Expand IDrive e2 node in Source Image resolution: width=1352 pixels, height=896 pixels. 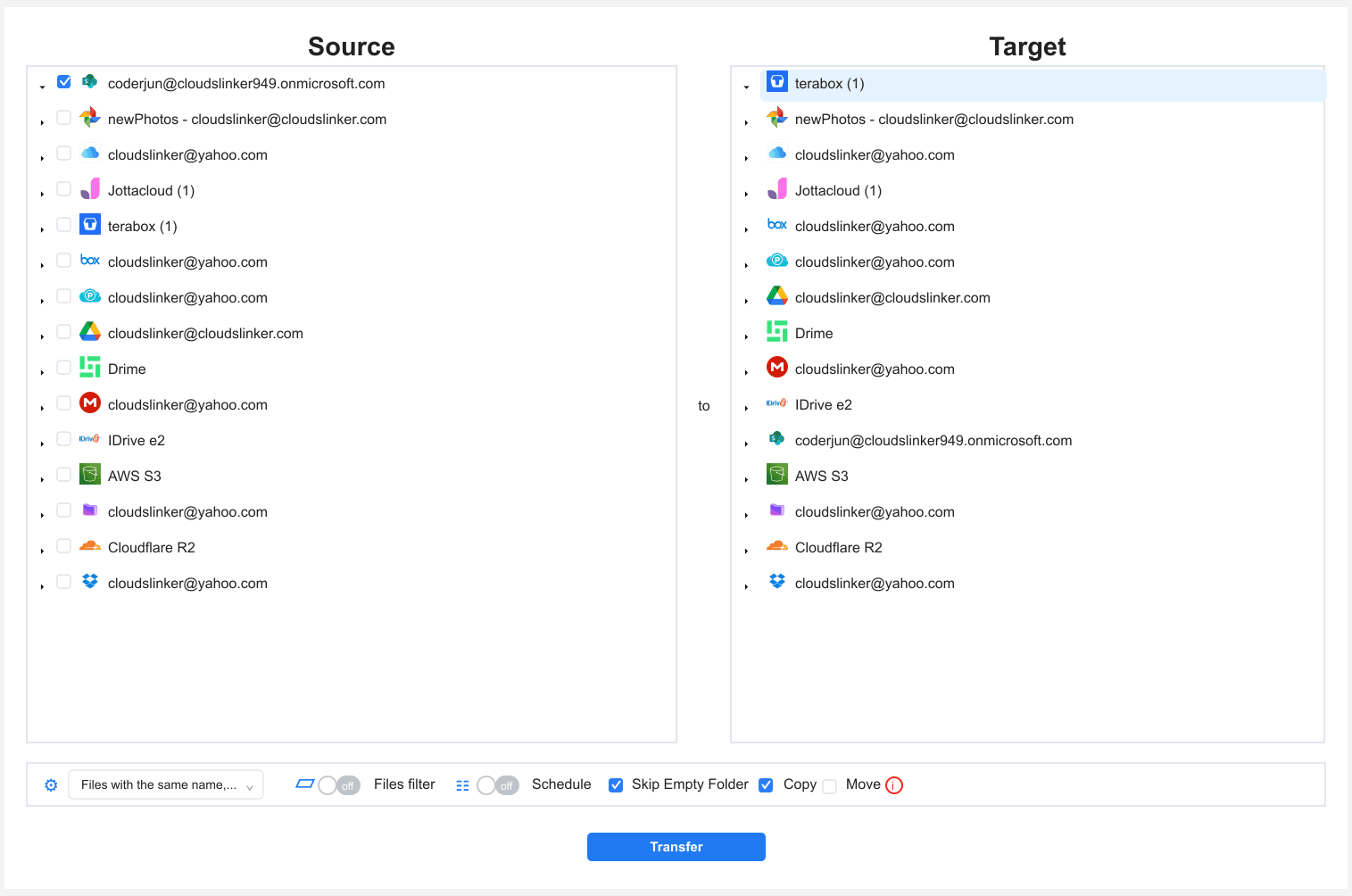coord(42,444)
